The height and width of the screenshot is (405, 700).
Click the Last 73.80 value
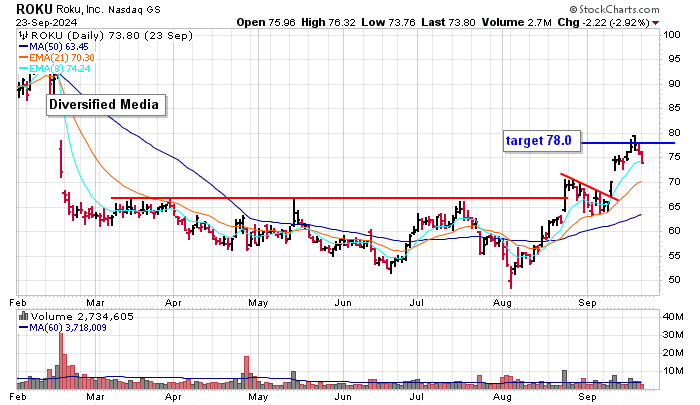[448, 22]
